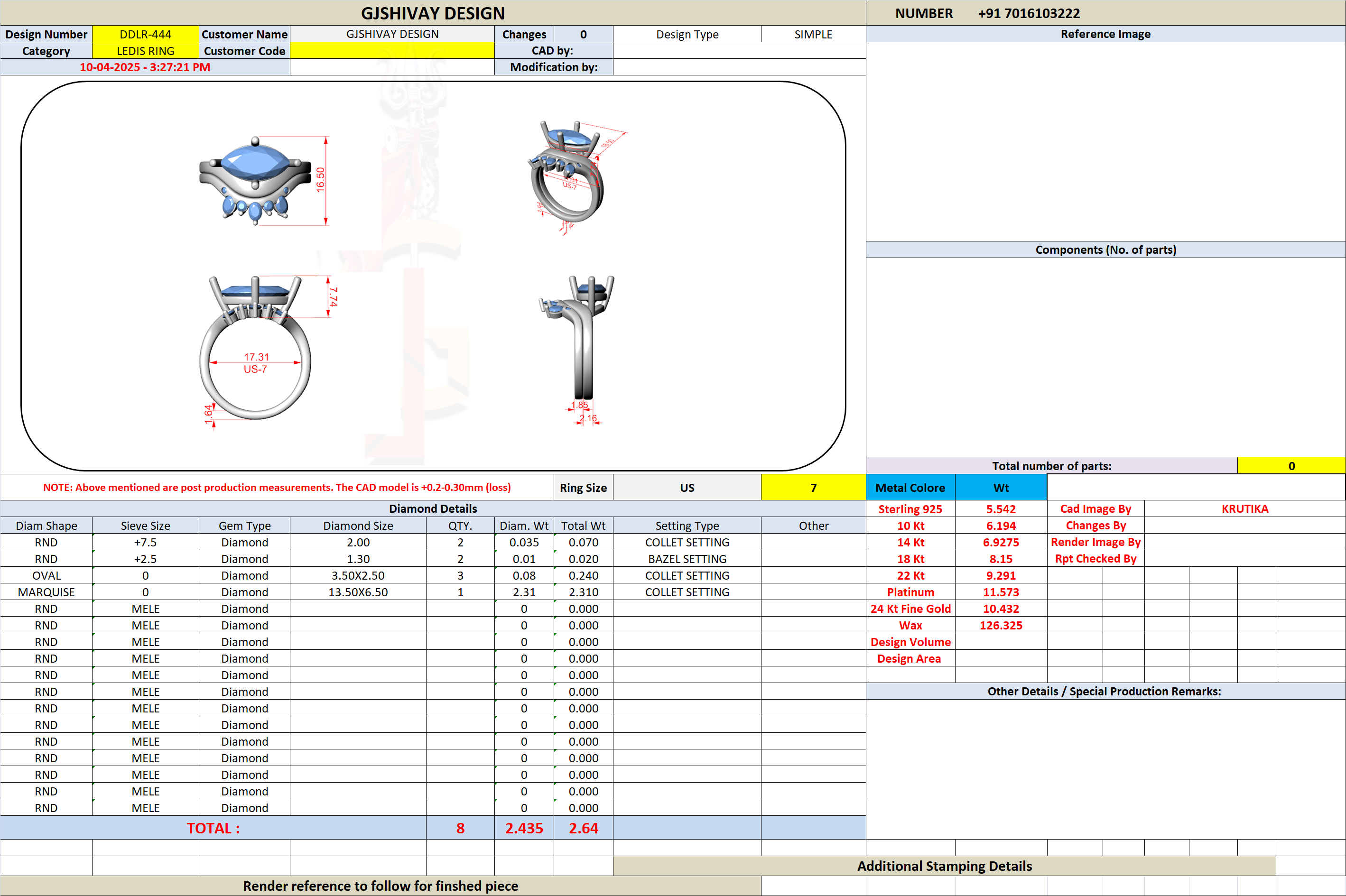Image resolution: width=1346 pixels, height=896 pixels.
Task: Click the Other Details / Special Production Remarks header
Action: click(1105, 692)
